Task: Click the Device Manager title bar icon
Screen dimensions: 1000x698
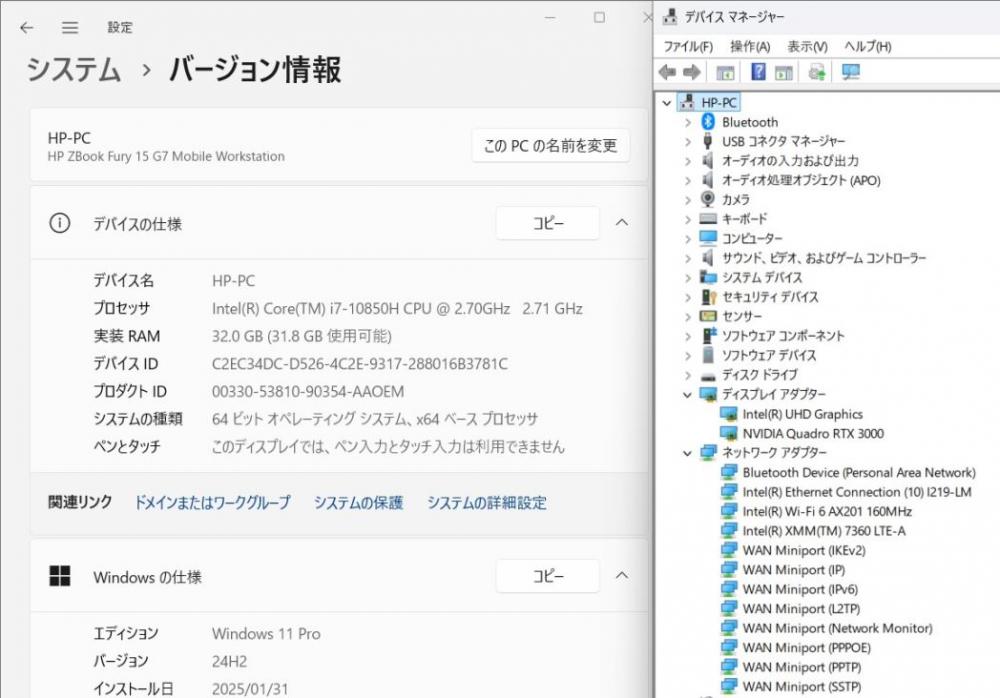Action: point(670,17)
